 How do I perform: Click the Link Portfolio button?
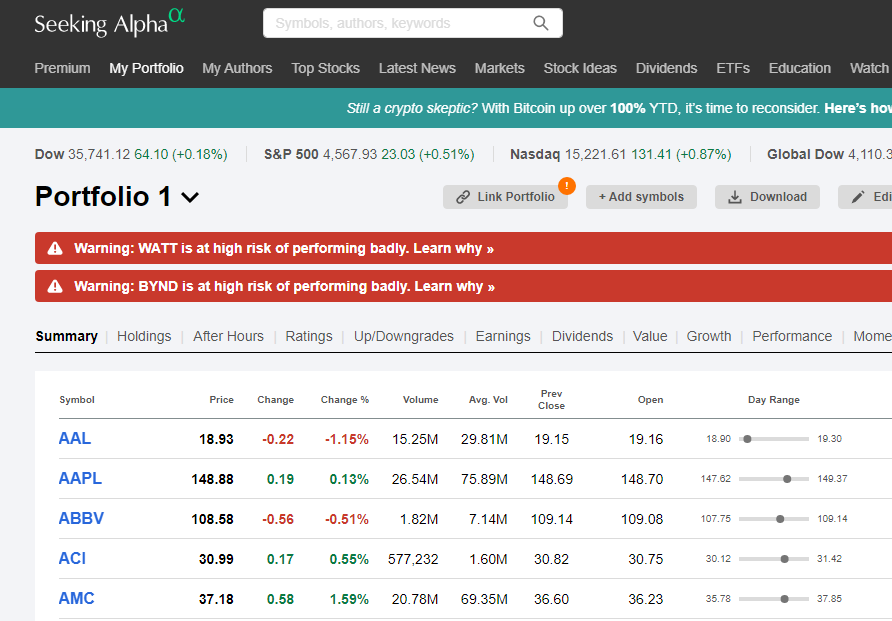505,197
